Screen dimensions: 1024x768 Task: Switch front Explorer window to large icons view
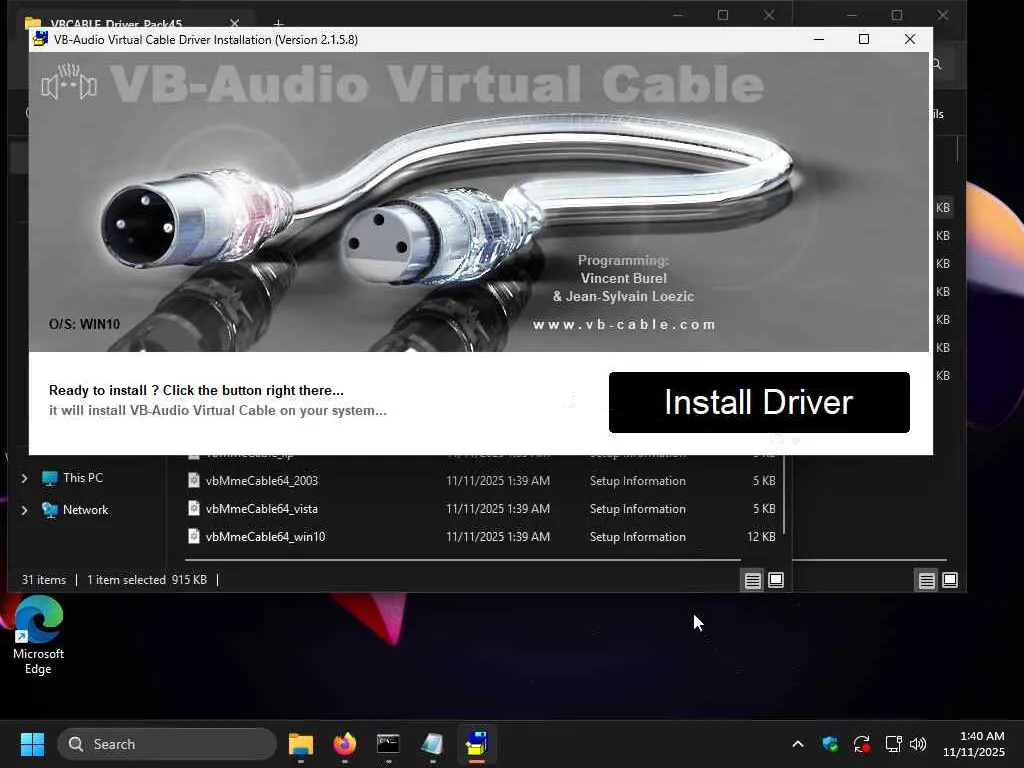pyautogui.click(x=776, y=580)
